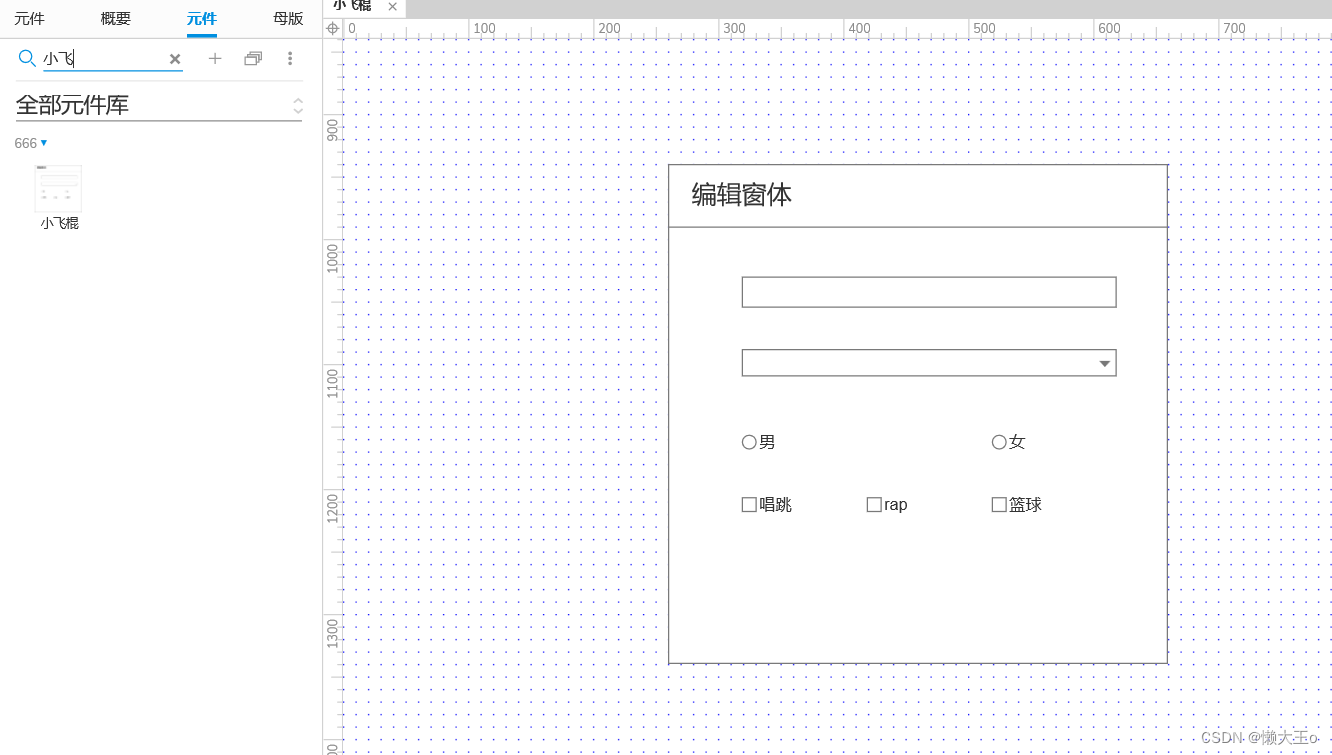The width and height of the screenshot is (1332, 755).
Task: Collapse the 666 library group
Action: pos(44,143)
